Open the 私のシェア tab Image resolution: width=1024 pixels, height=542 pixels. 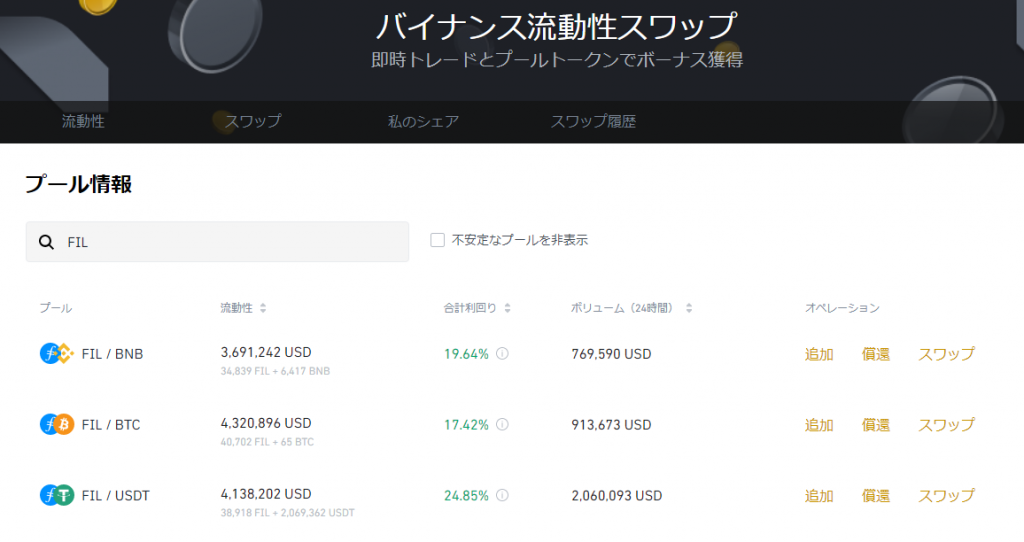click(423, 121)
